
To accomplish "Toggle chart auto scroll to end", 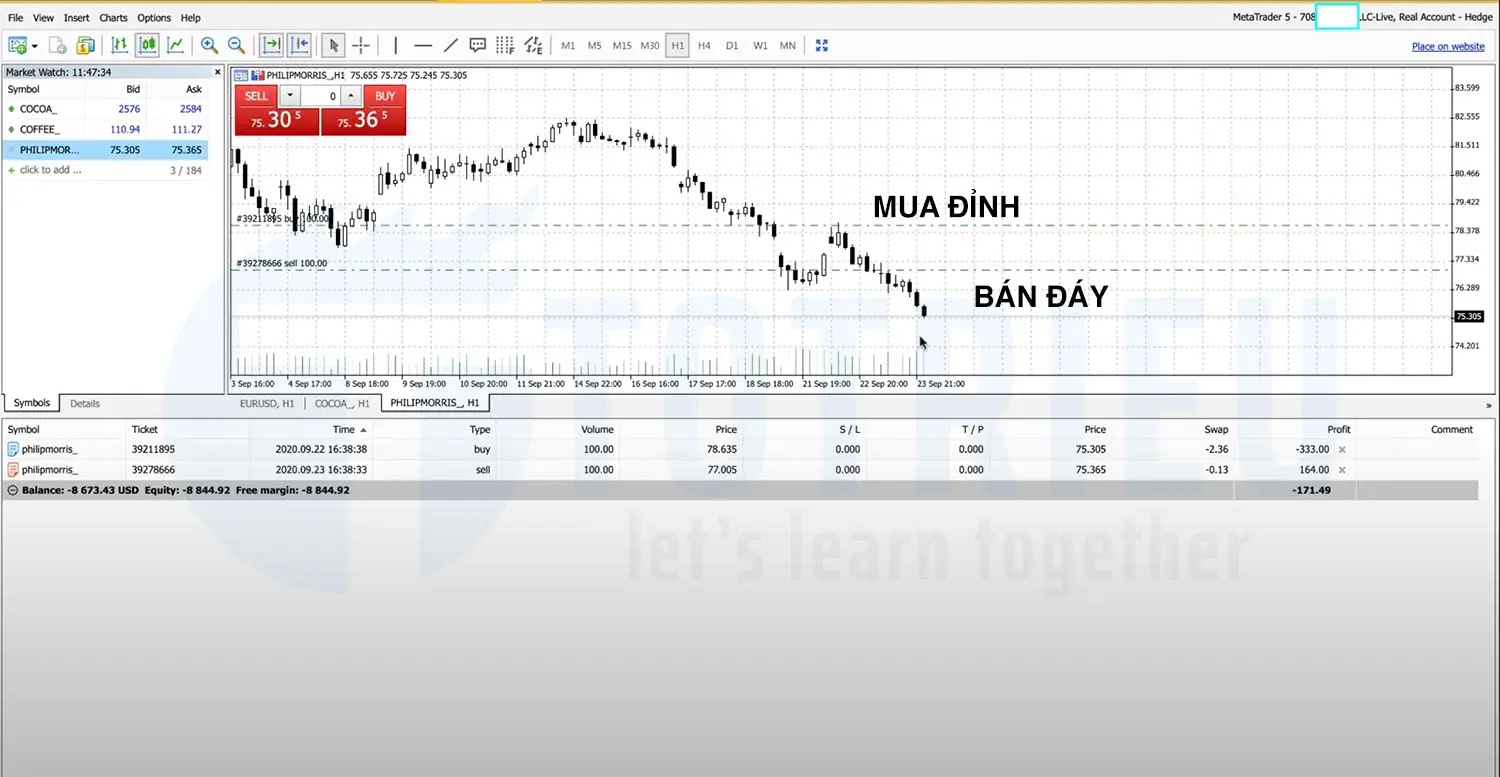I will [271, 45].
